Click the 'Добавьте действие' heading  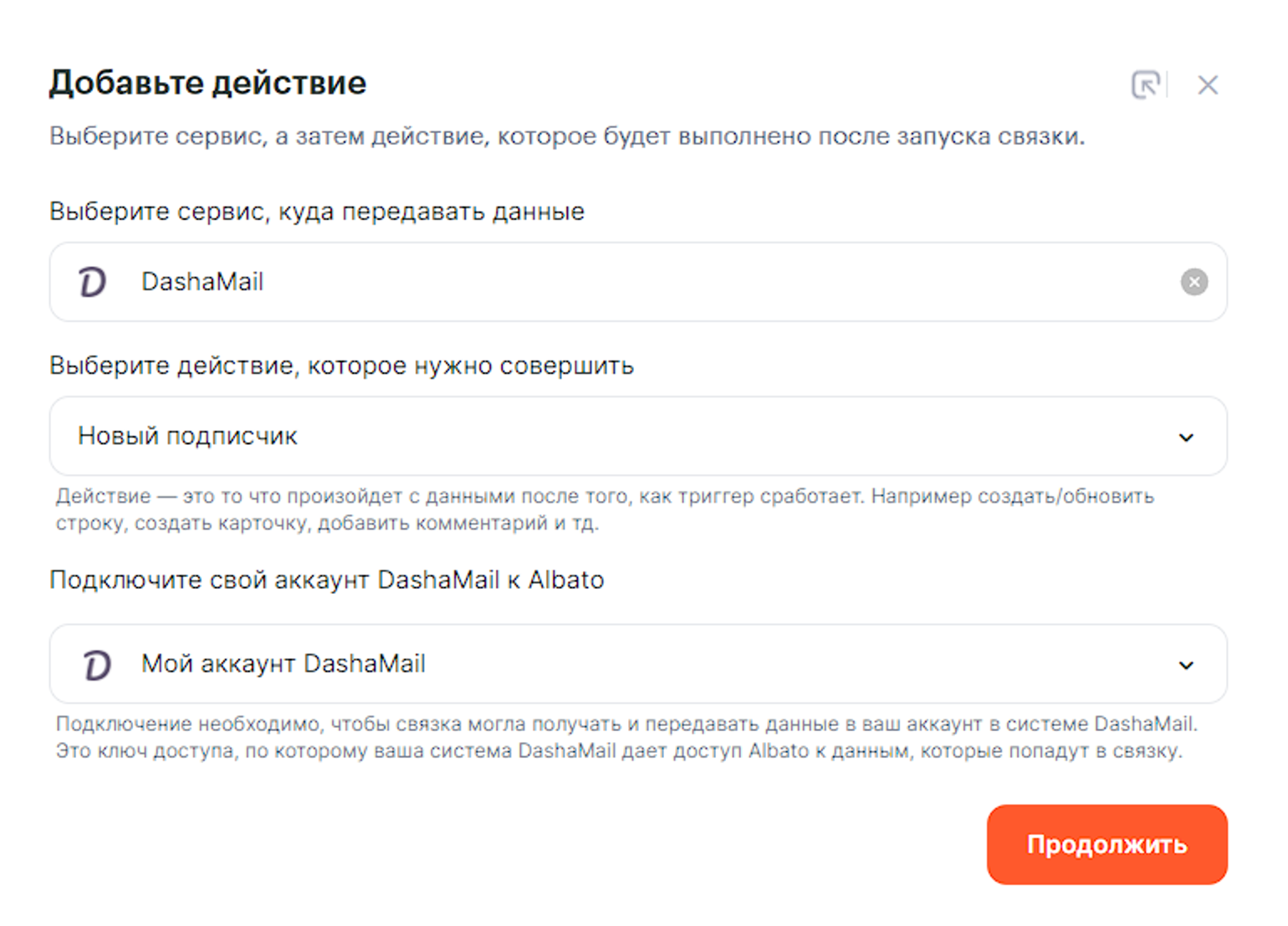[207, 83]
